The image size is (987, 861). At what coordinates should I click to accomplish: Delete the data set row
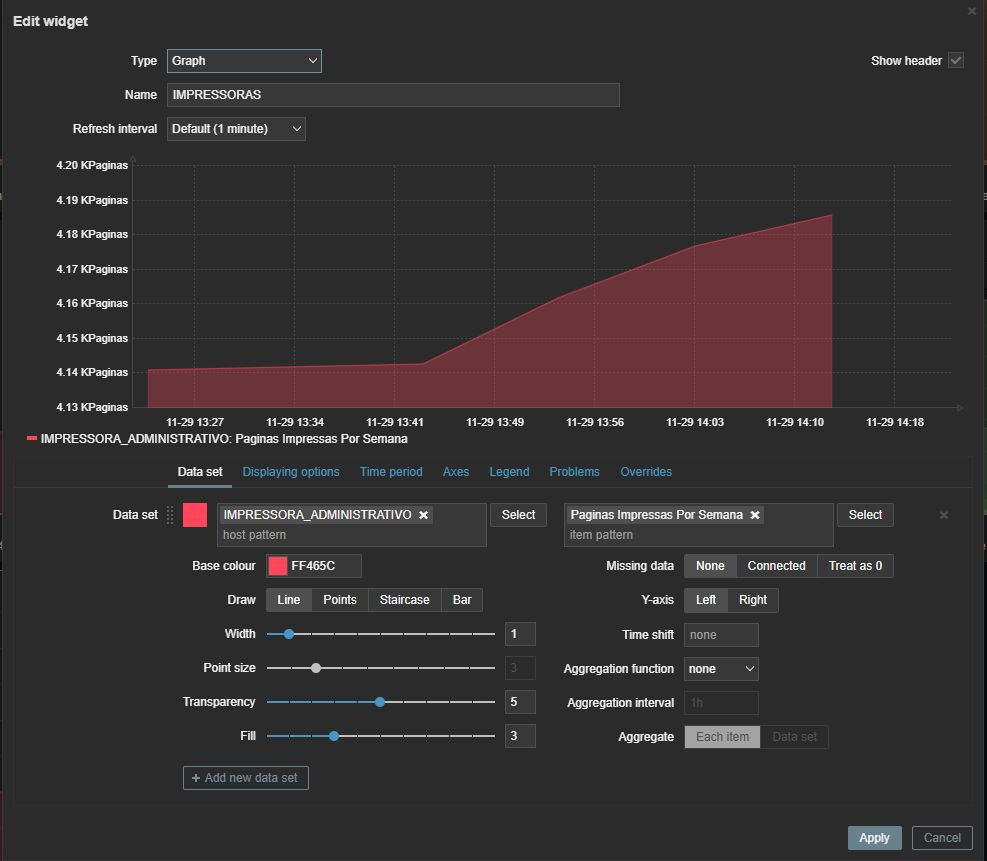click(943, 515)
